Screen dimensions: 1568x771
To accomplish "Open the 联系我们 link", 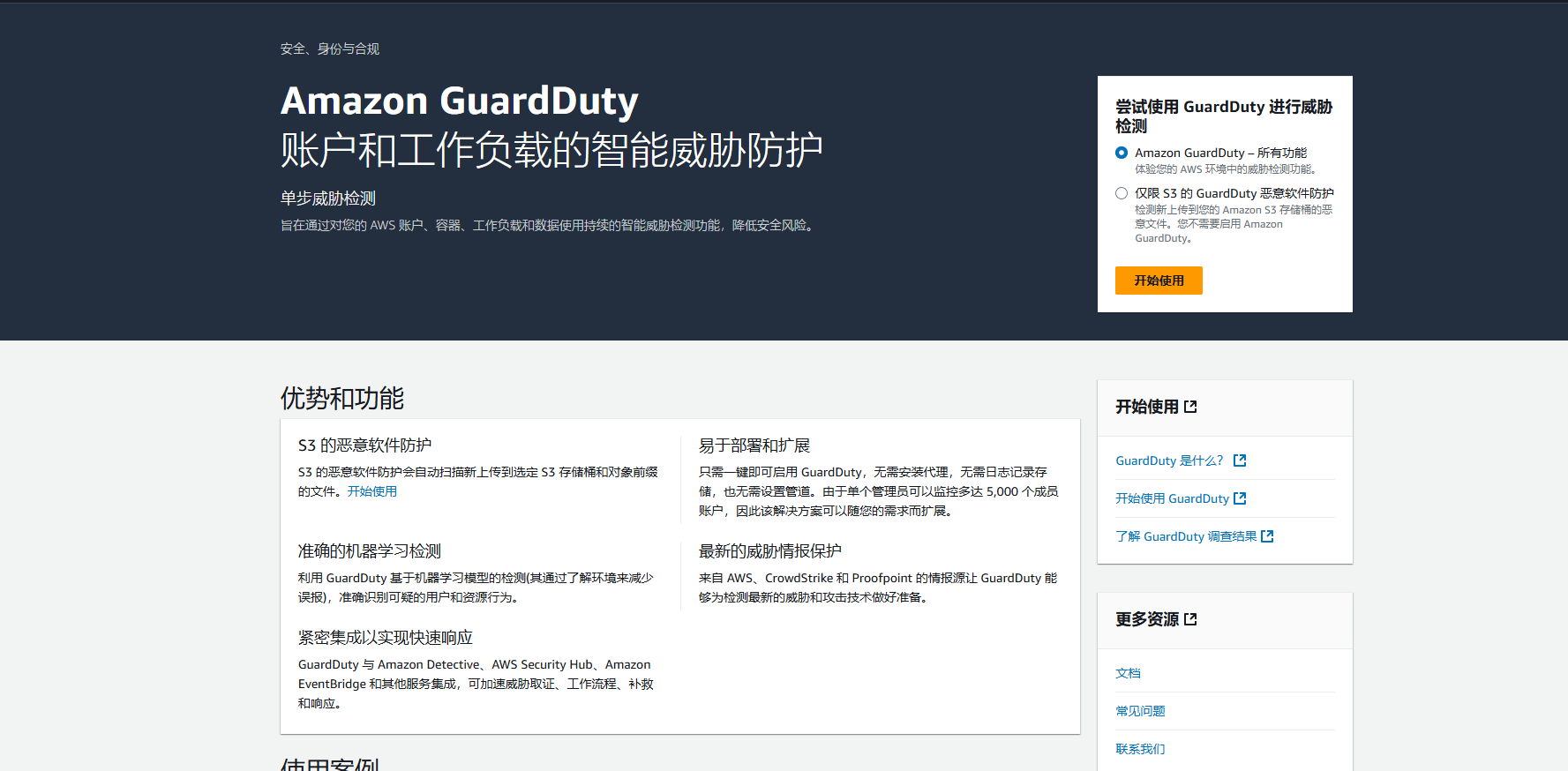I will click(1140, 749).
